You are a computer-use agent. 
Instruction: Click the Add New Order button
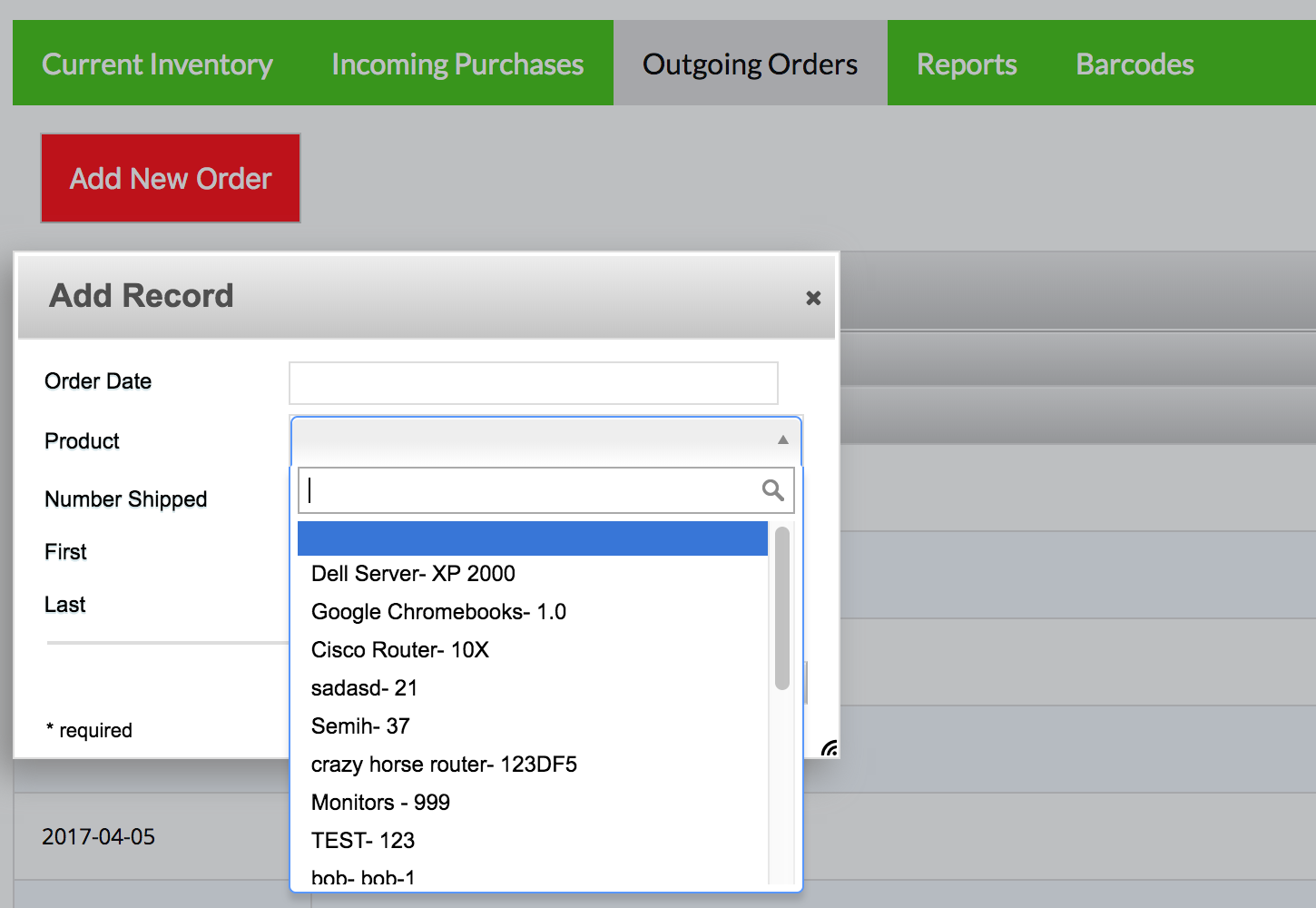click(x=171, y=178)
